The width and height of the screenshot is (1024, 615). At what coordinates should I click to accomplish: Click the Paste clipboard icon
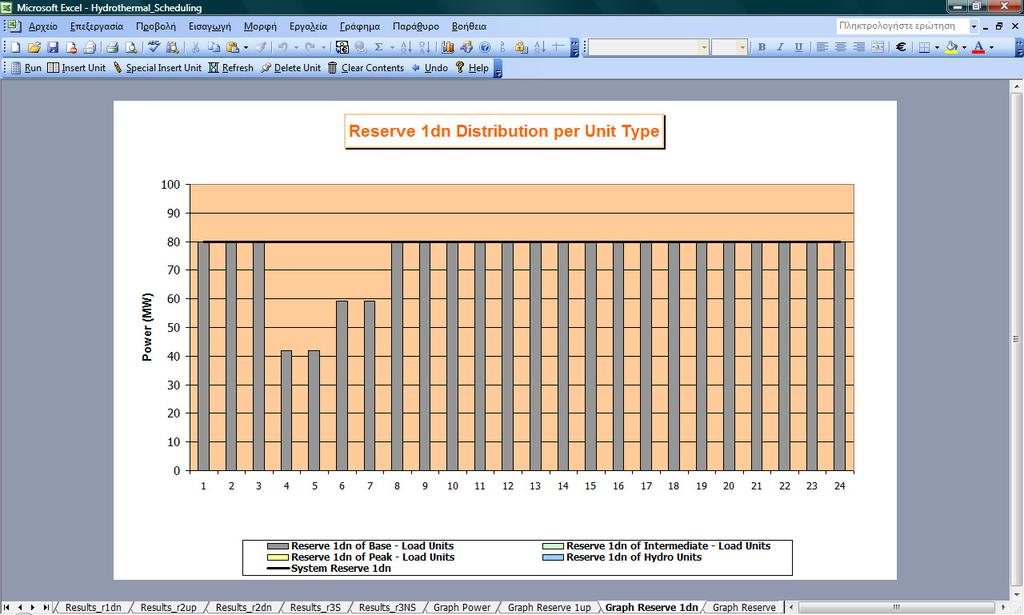click(232, 47)
